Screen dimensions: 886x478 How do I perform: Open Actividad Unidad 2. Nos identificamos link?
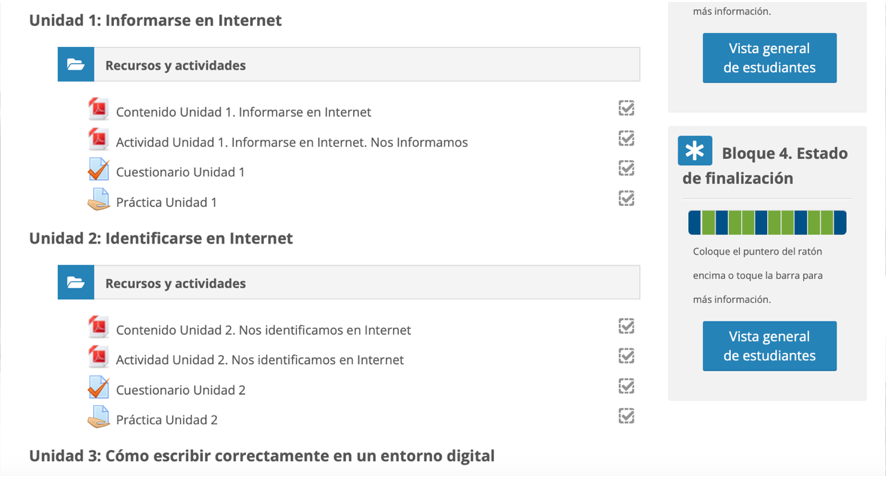260,360
